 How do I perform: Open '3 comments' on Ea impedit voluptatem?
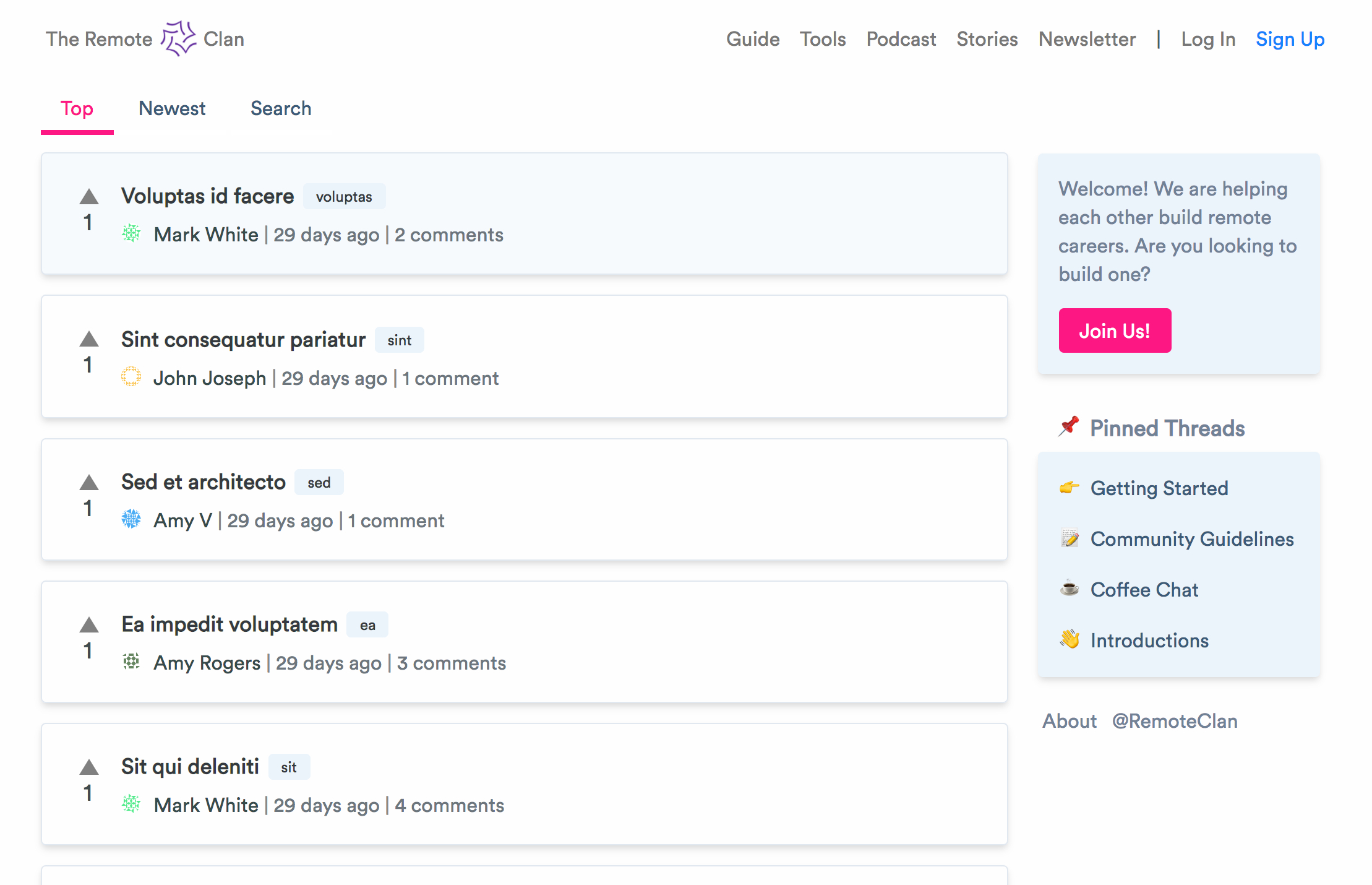pos(451,663)
